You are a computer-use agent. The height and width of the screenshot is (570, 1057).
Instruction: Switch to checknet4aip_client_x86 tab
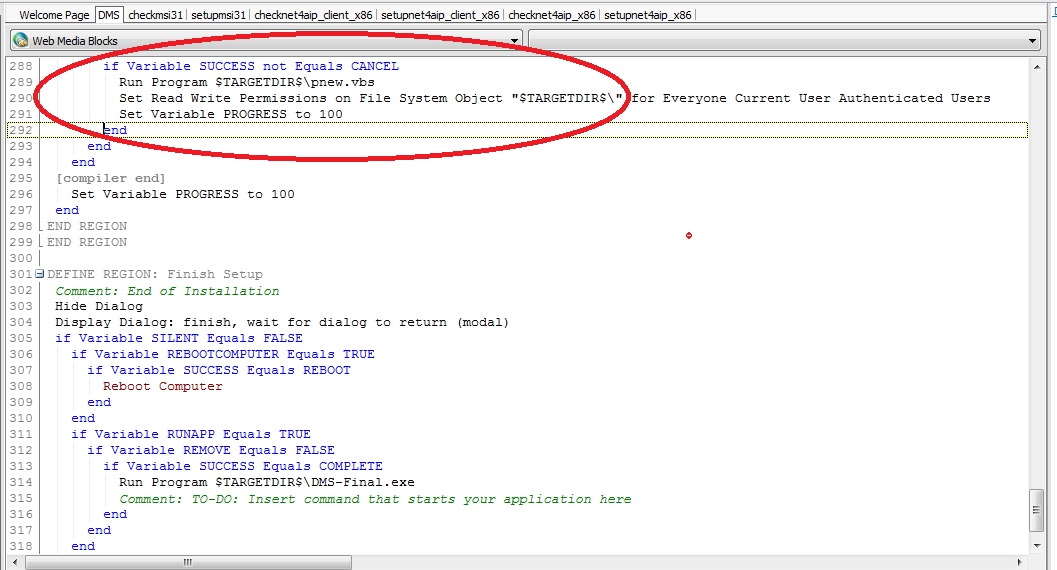(313, 15)
